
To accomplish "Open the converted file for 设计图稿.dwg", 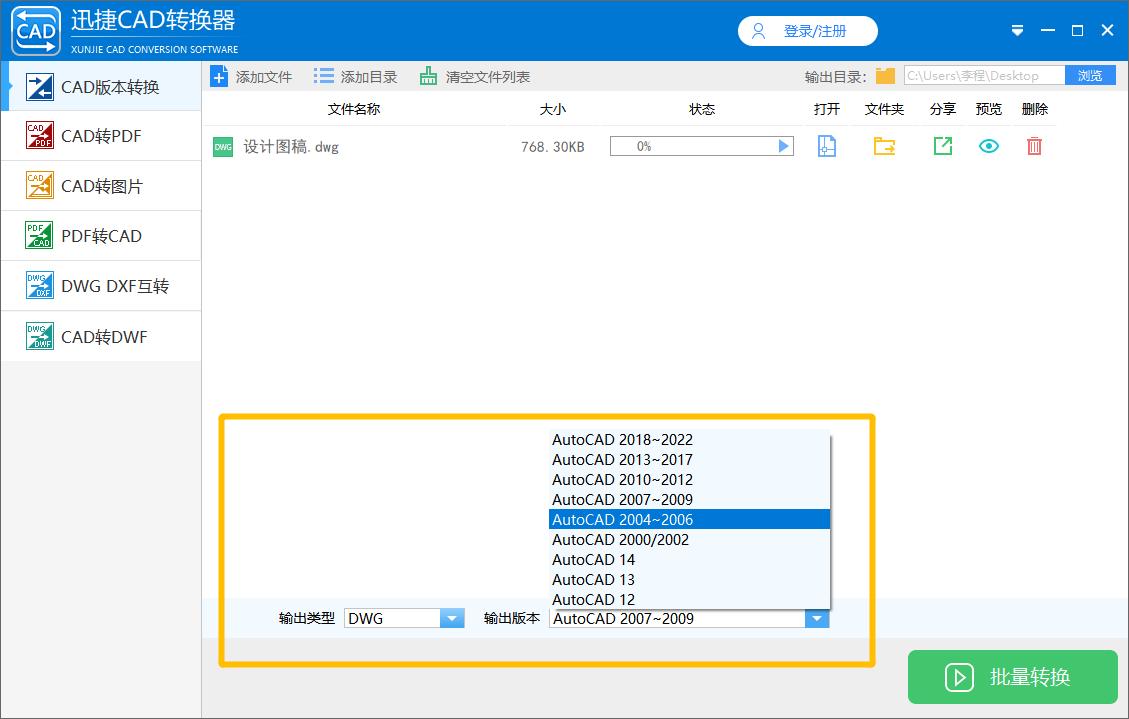I will click(826, 146).
